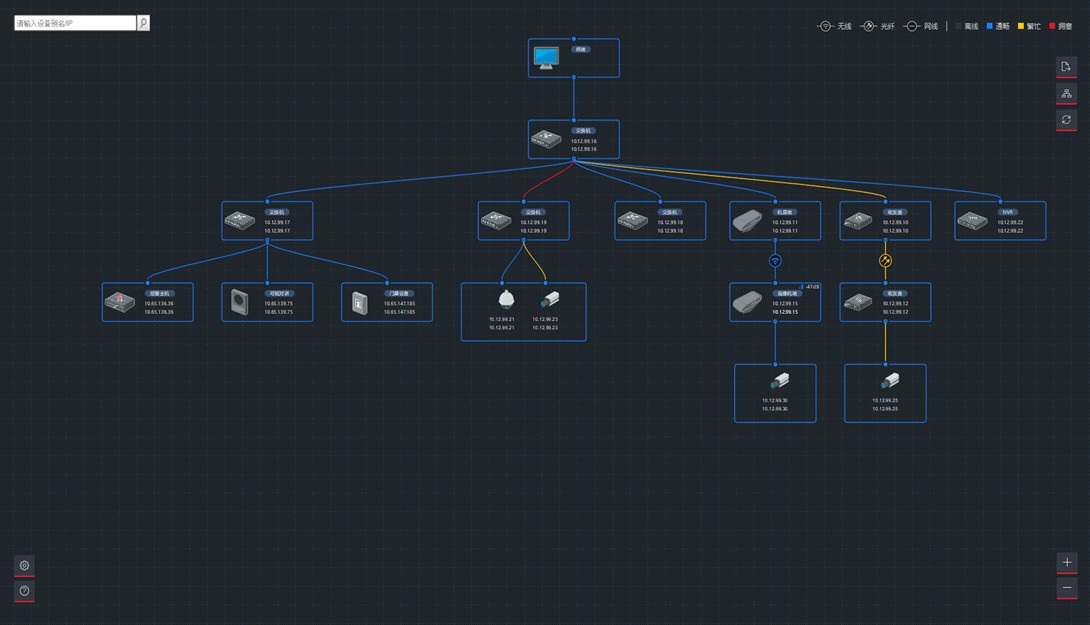Image resolution: width=1090 pixels, height=625 pixels.
Task: Open help via the question mark icon
Action: coord(25,591)
